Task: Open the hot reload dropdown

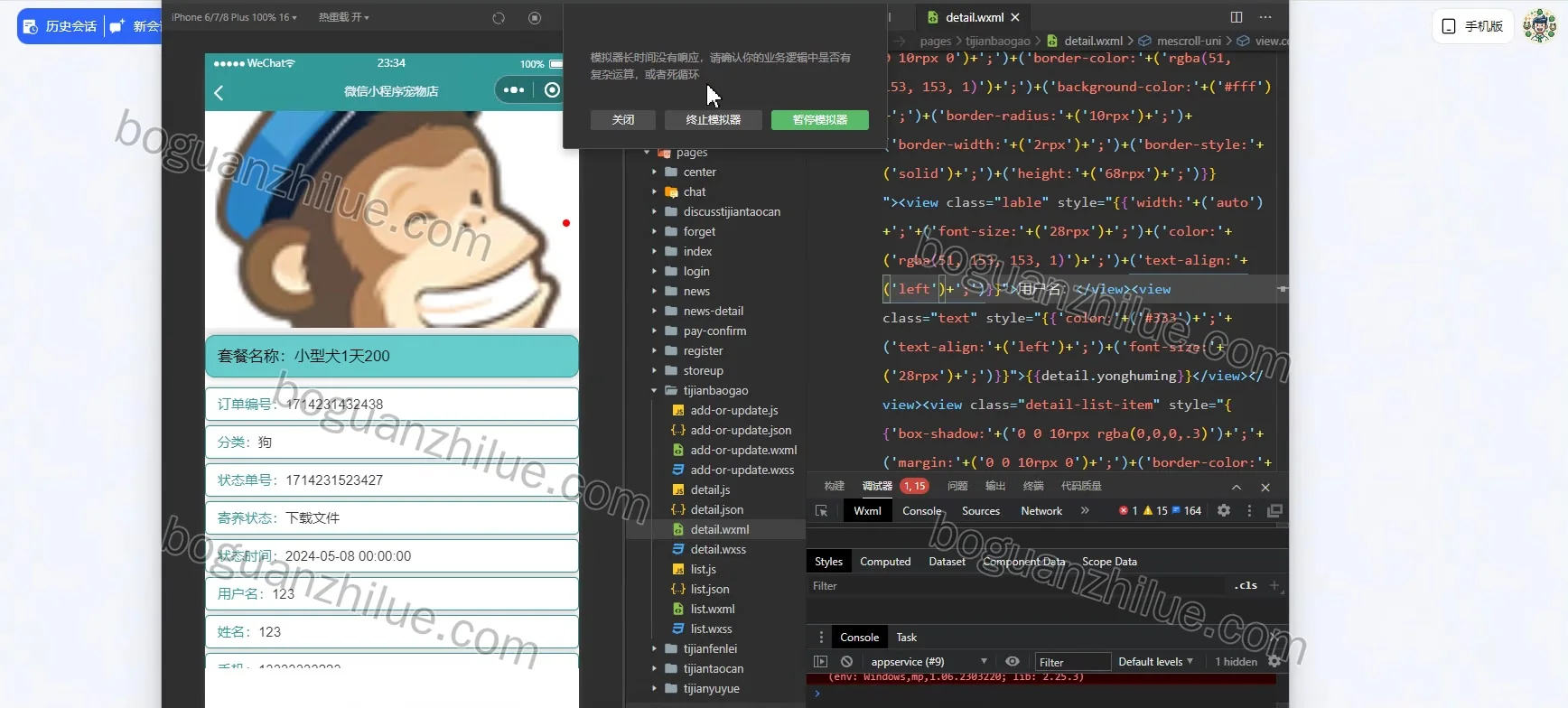Action: pos(344,17)
